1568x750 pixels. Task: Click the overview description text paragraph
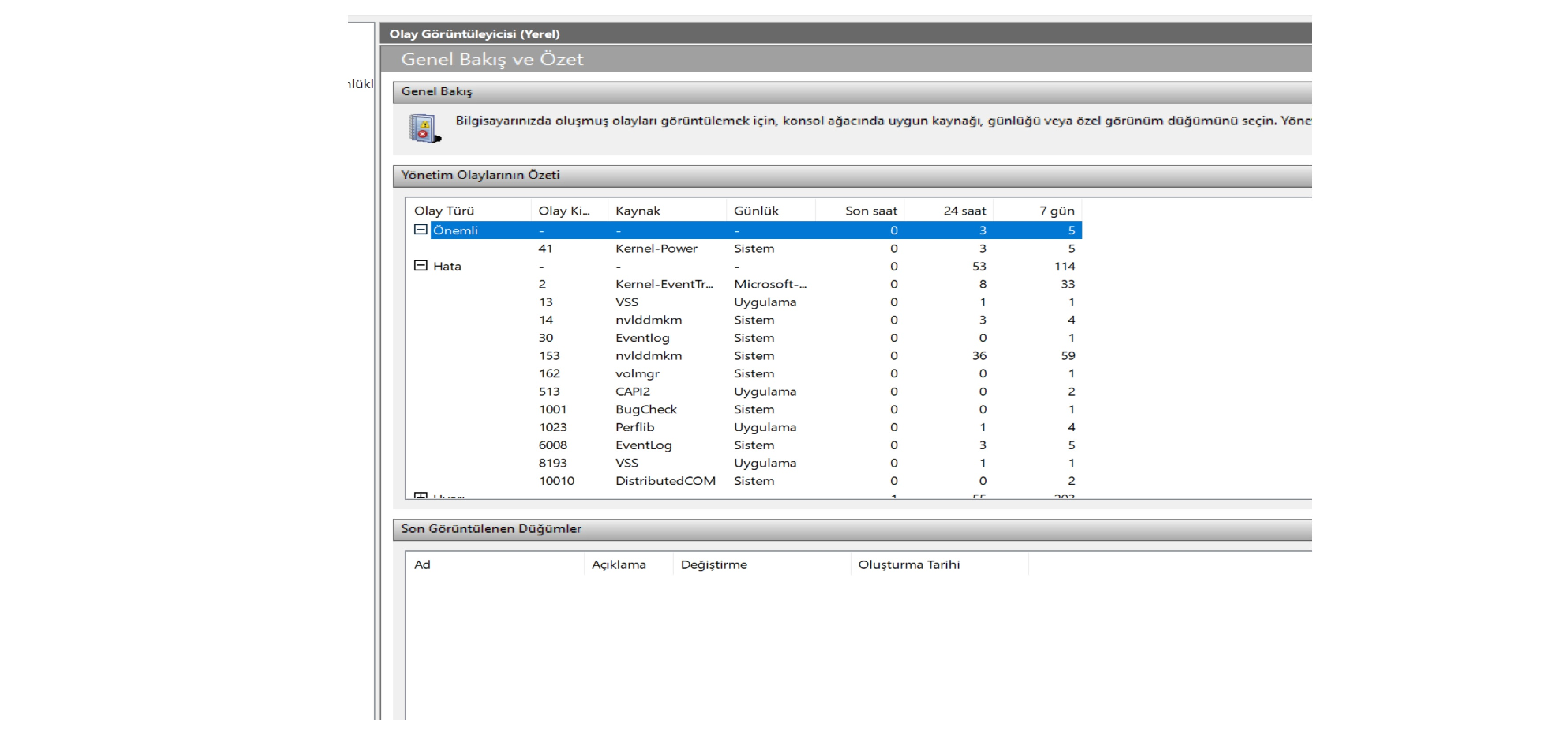pyautogui.click(x=883, y=121)
